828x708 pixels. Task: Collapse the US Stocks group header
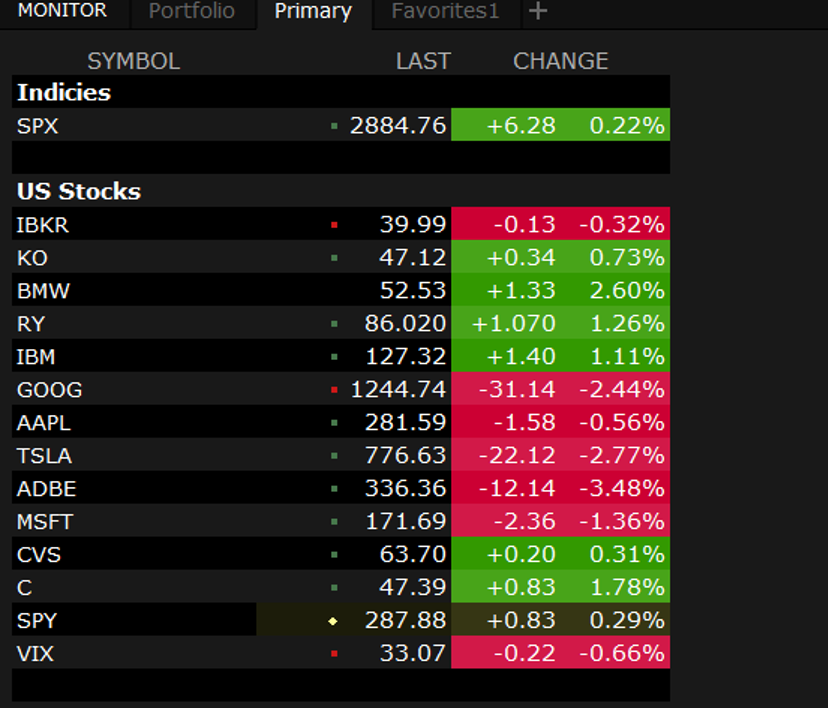coord(78,191)
